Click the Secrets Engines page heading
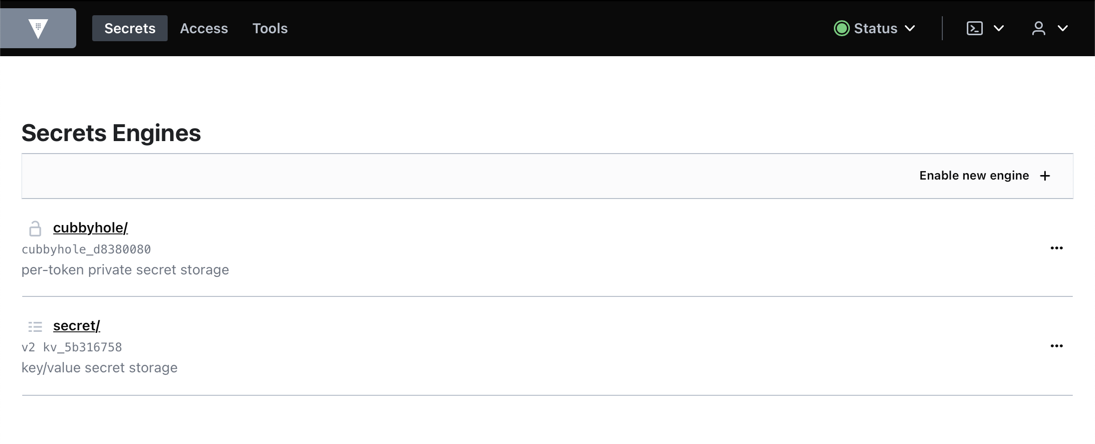1095x444 pixels. point(111,133)
